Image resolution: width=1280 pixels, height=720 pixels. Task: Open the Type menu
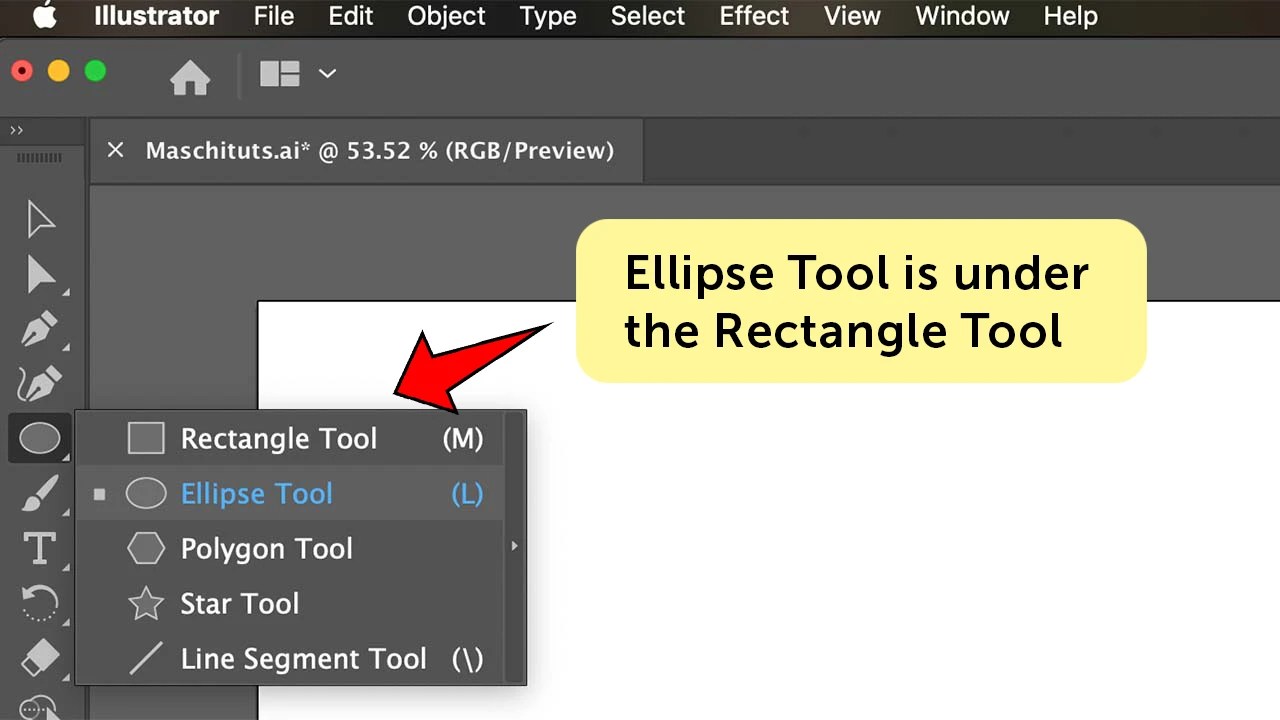point(548,16)
